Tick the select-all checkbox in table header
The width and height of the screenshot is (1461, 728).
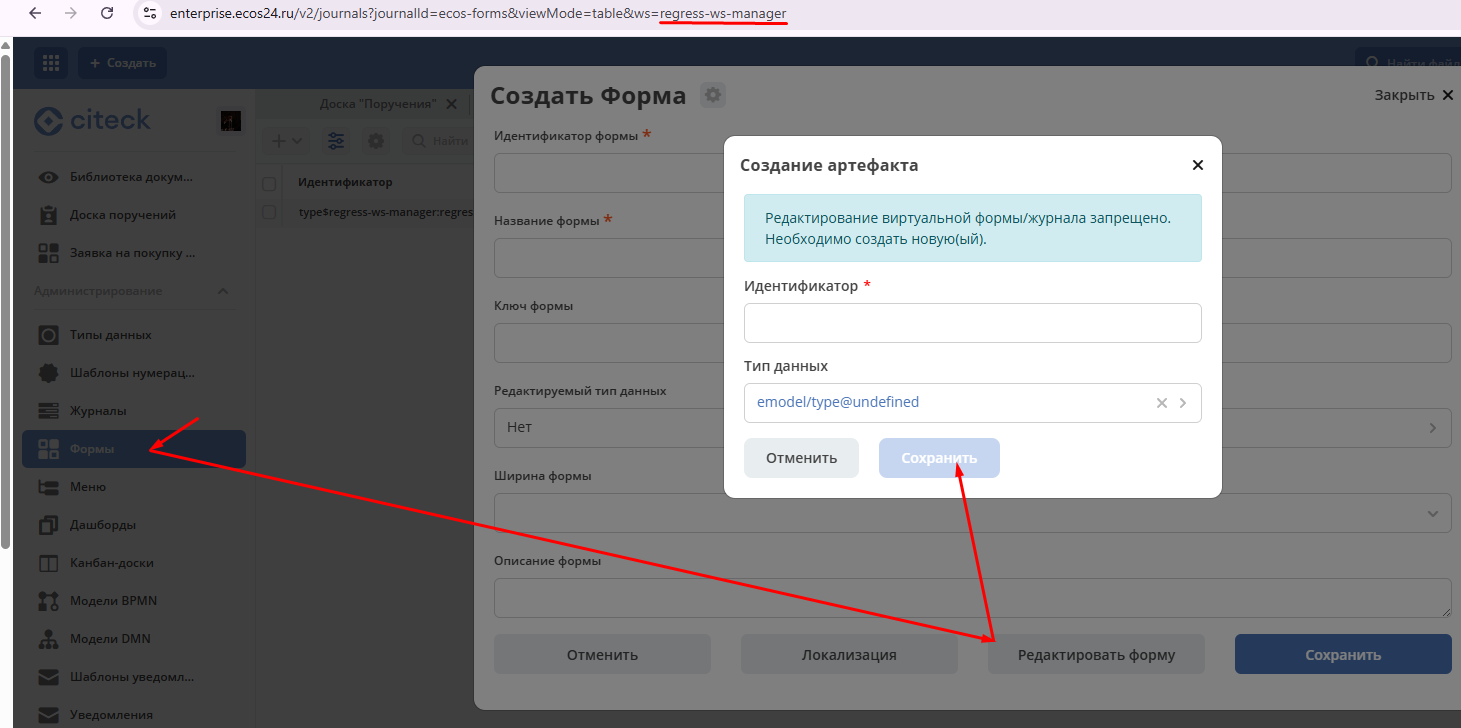point(269,183)
